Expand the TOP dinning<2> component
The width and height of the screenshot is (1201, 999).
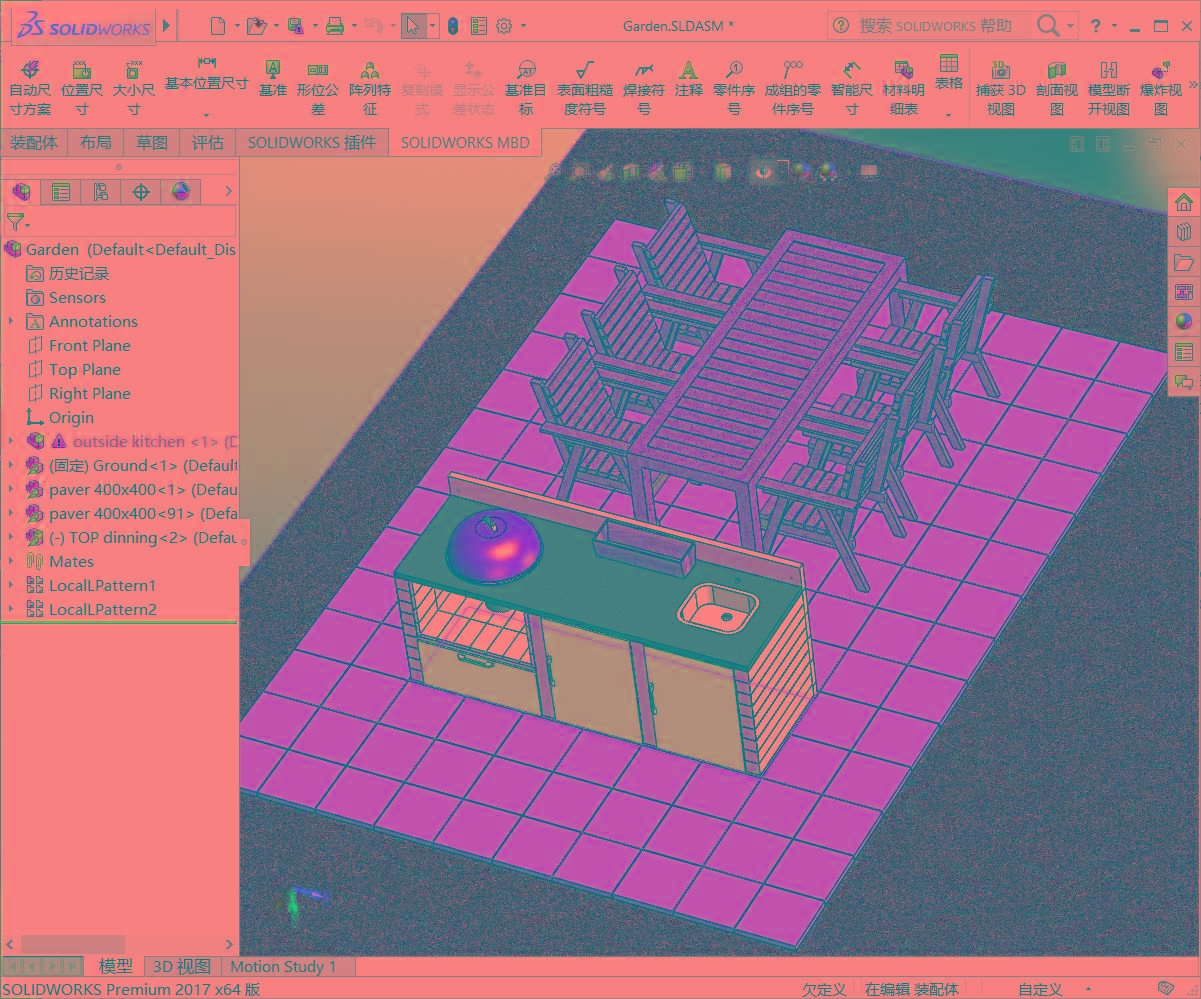point(11,537)
